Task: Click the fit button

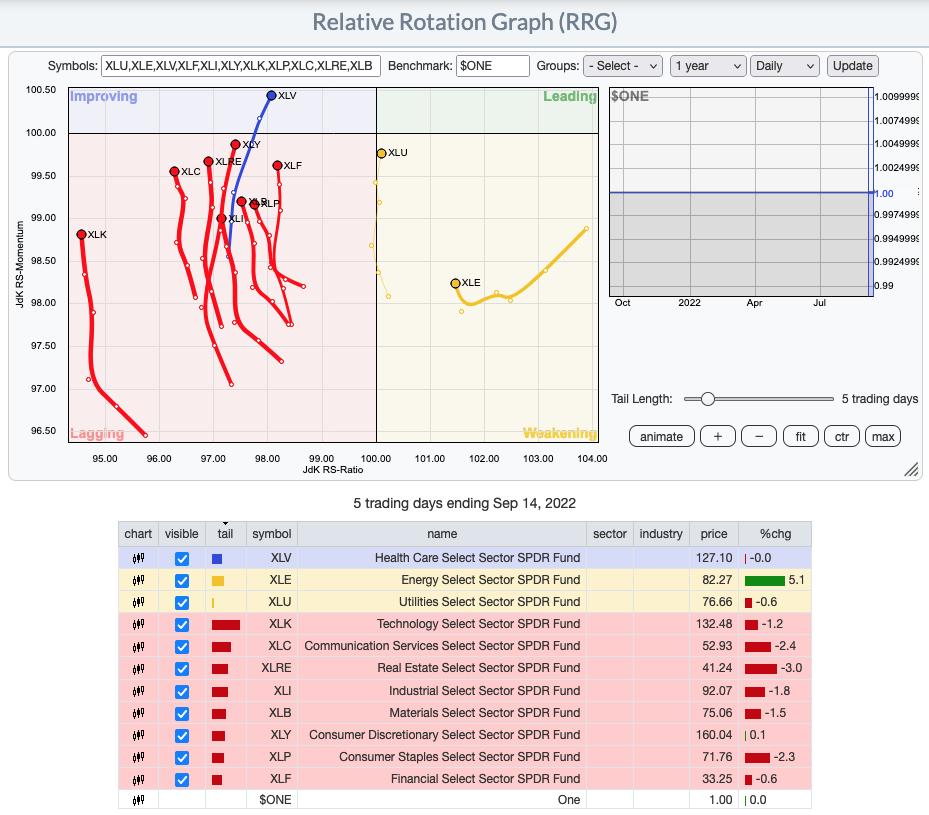Action: (x=800, y=437)
